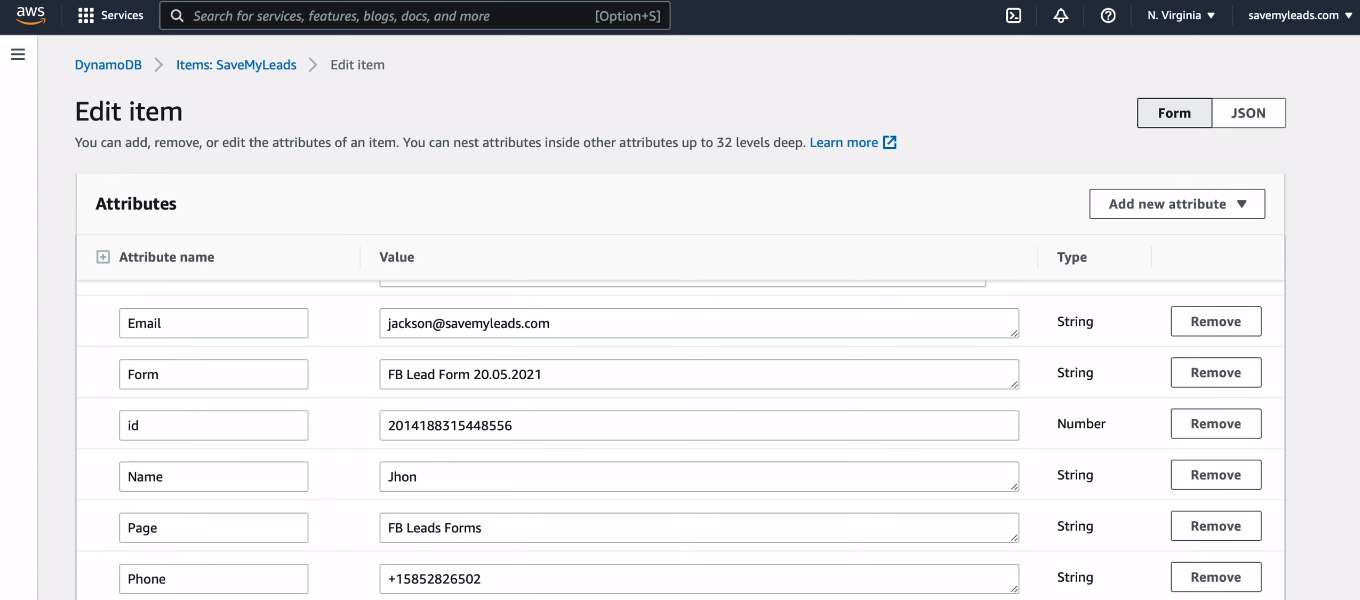The width and height of the screenshot is (1360, 600).
Task: Open the AWS home logo
Action: click(x=31, y=15)
